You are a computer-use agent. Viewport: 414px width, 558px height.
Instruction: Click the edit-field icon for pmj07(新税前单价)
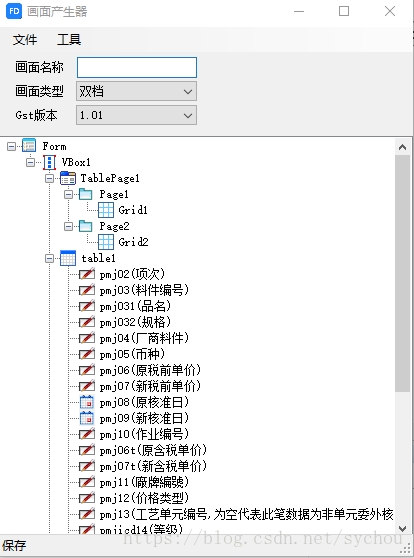[87, 386]
